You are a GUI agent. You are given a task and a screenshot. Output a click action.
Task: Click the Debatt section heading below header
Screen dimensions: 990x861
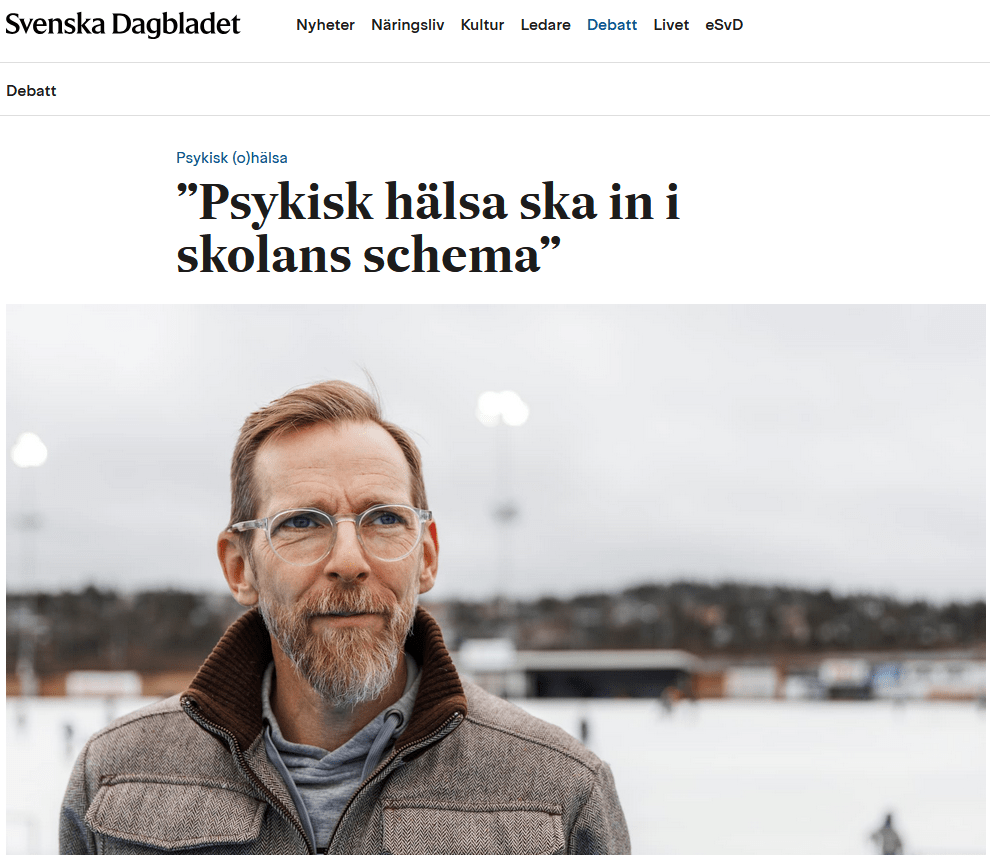pos(31,91)
